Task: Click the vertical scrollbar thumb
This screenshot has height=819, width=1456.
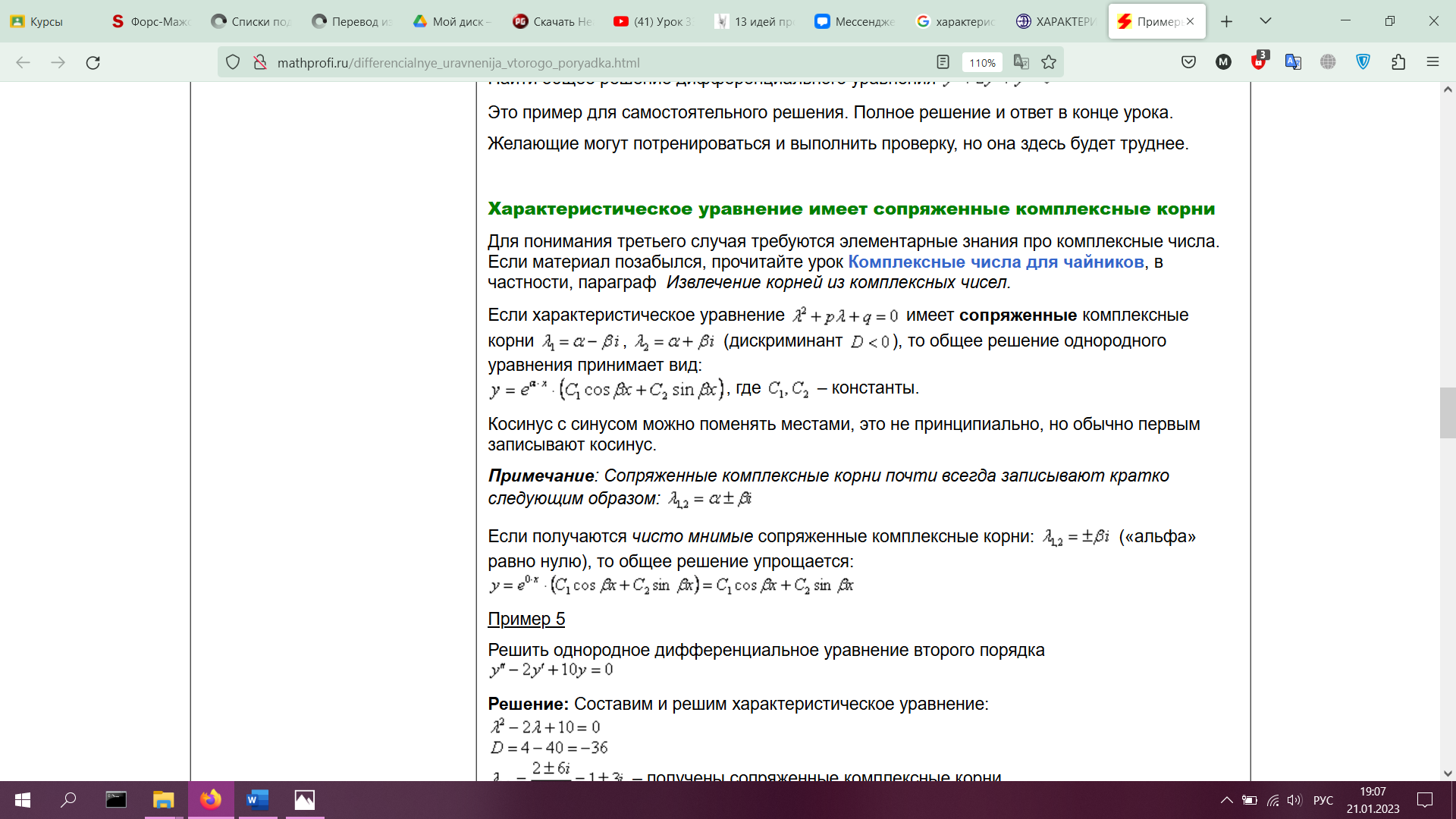Action: pos(1447,413)
